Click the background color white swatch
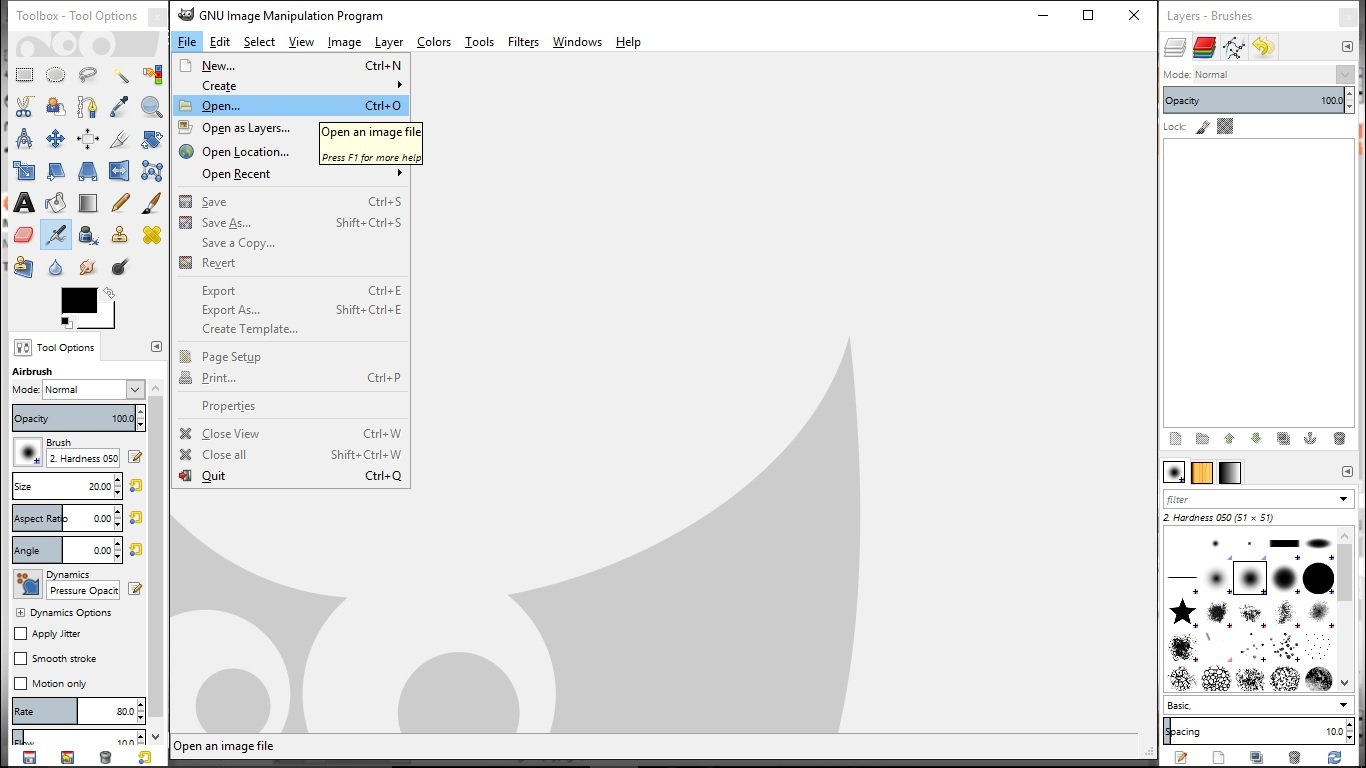1366x768 pixels. pos(105,319)
